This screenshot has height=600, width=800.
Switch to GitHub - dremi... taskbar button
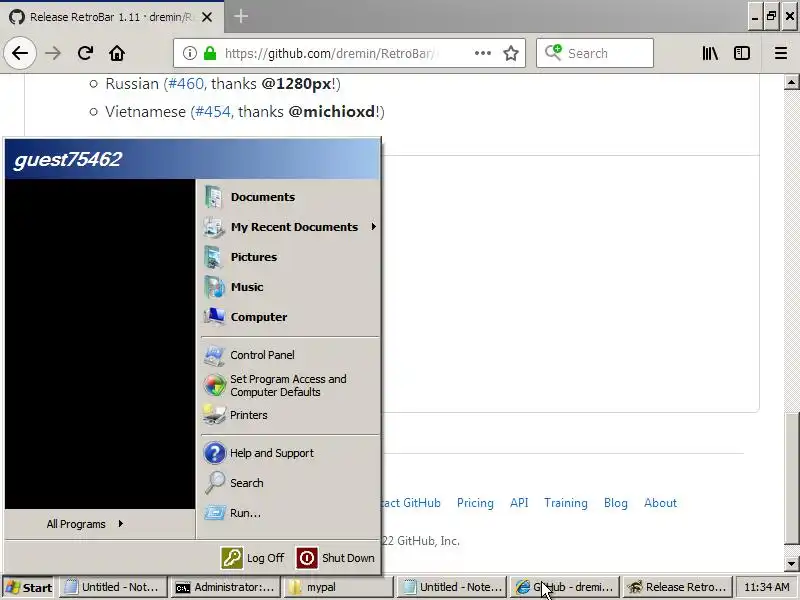(x=564, y=587)
